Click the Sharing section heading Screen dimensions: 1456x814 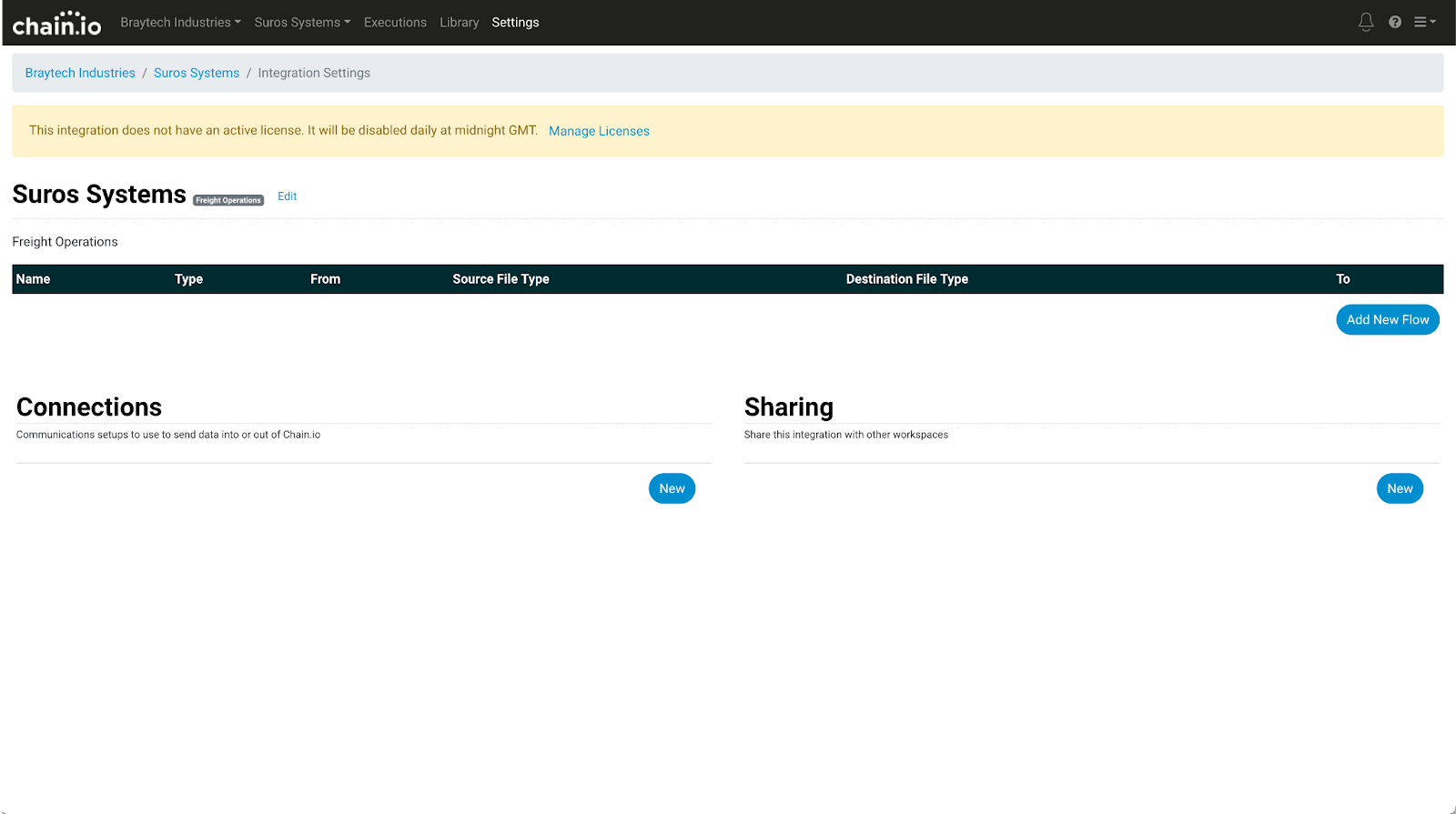coord(788,407)
